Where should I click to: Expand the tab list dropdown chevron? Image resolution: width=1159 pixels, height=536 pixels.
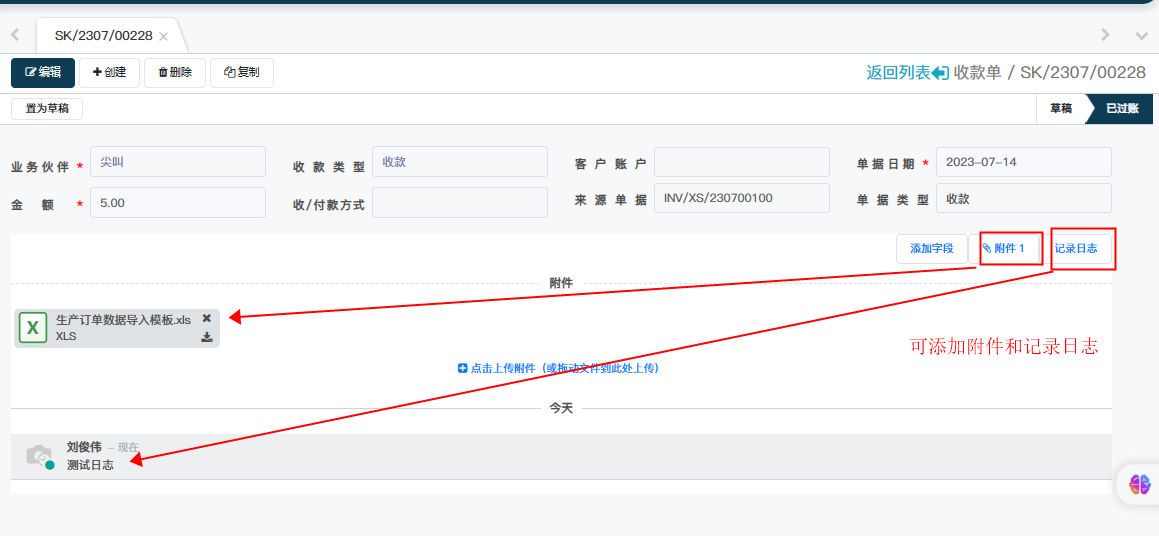click(1142, 35)
